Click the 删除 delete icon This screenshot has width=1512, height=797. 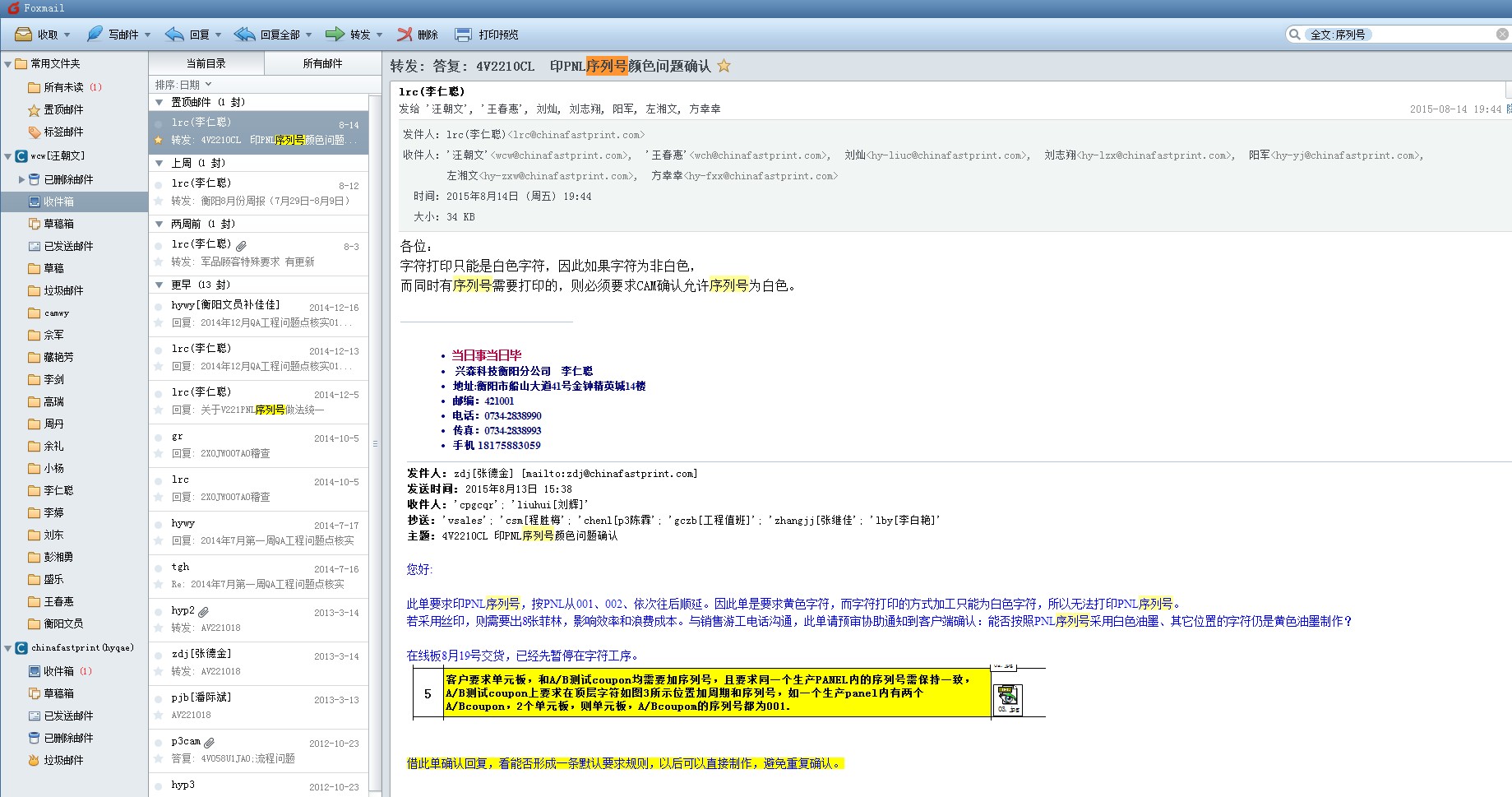point(405,35)
